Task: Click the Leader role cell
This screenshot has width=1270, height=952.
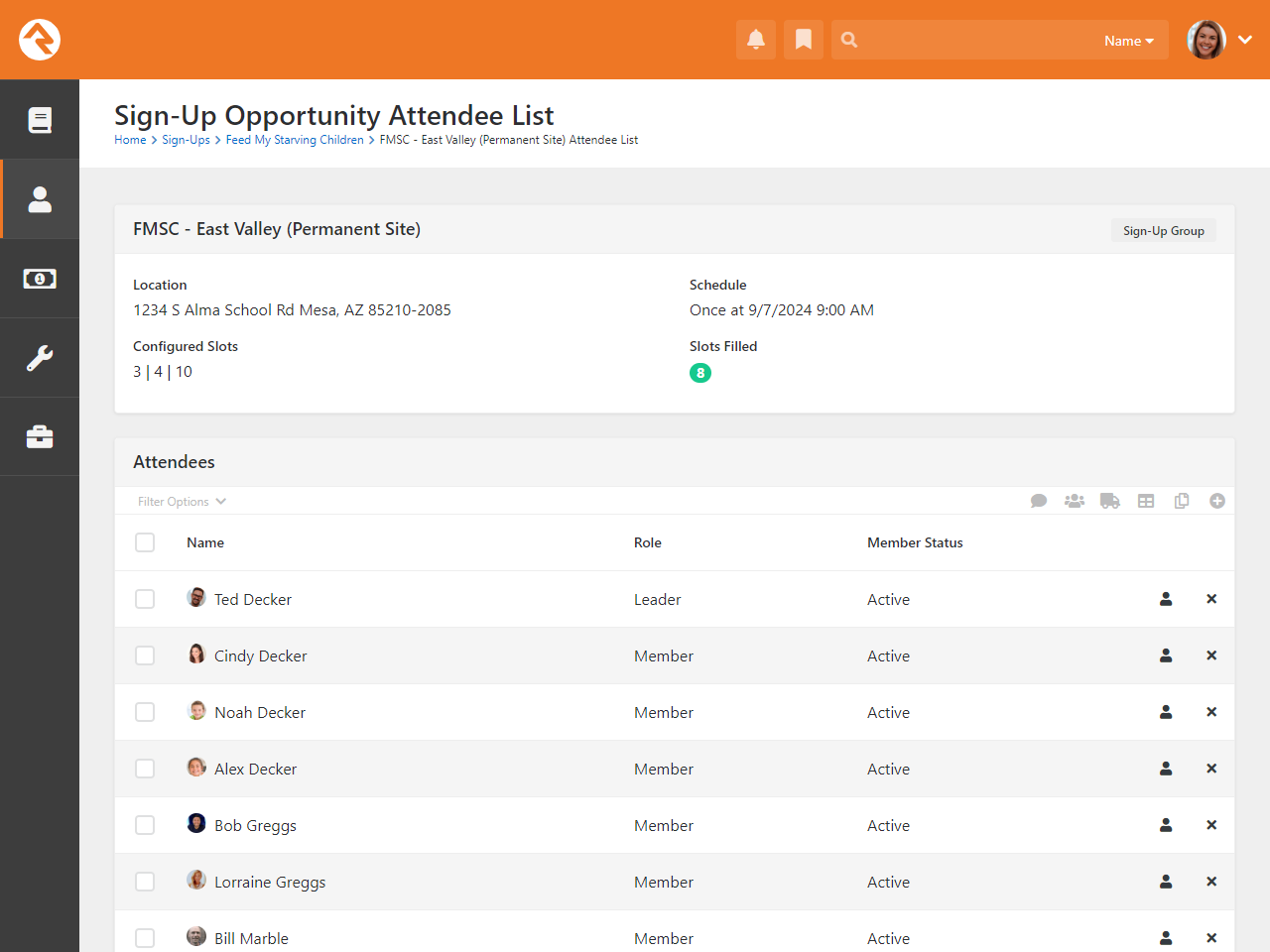Action: tap(658, 599)
